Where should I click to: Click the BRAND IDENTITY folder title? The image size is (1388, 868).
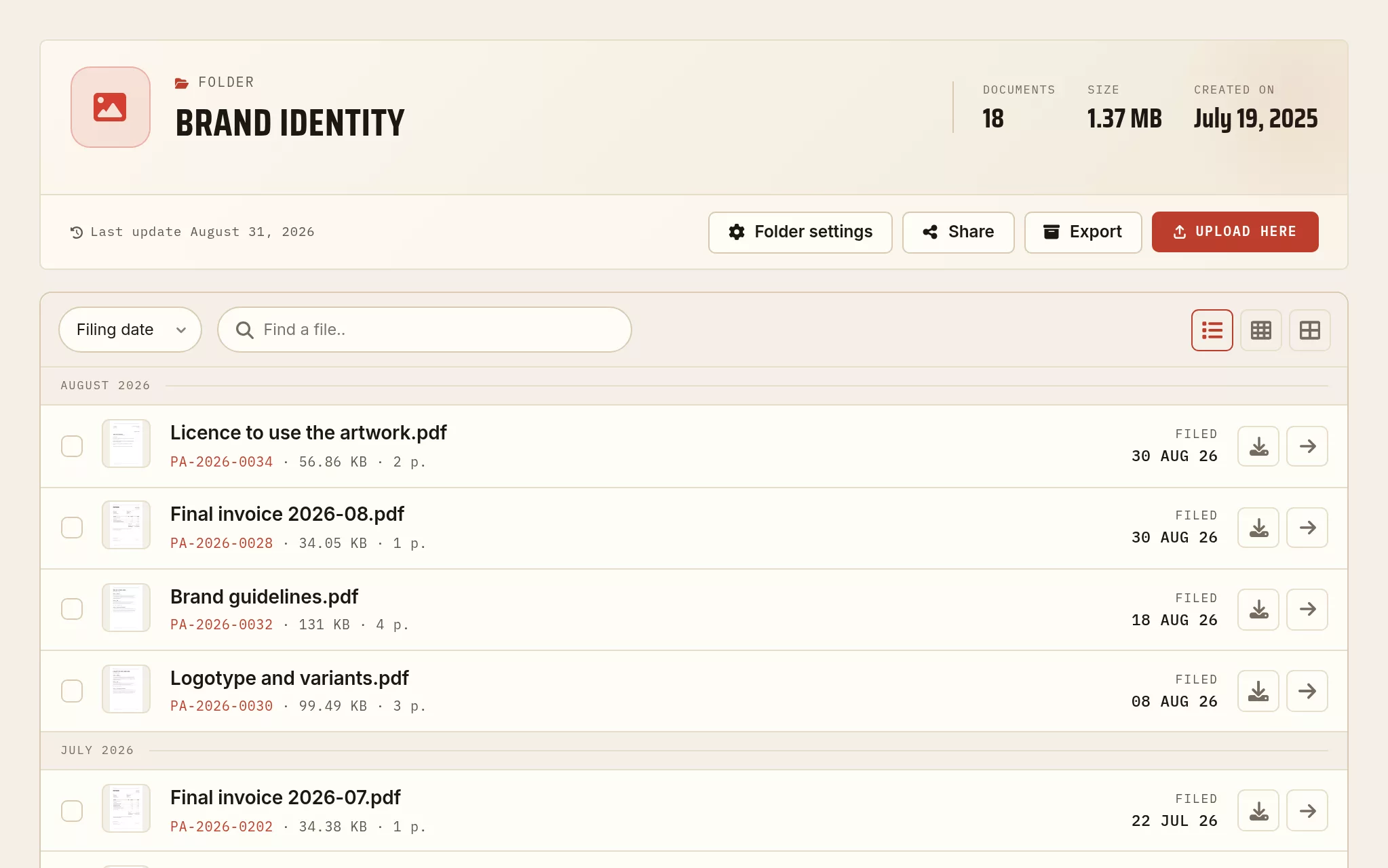(x=290, y=123)
